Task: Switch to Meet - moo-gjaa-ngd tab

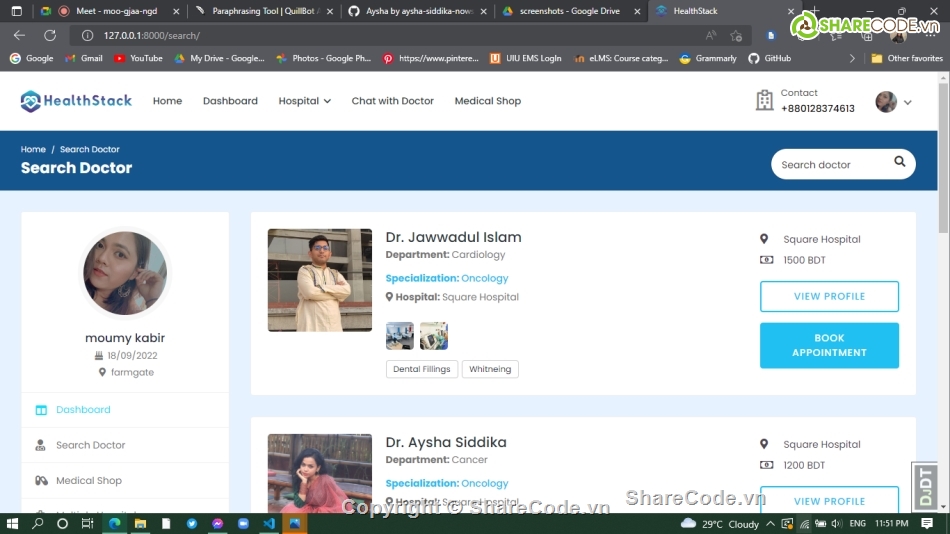Action: click(x=109, y=11)
